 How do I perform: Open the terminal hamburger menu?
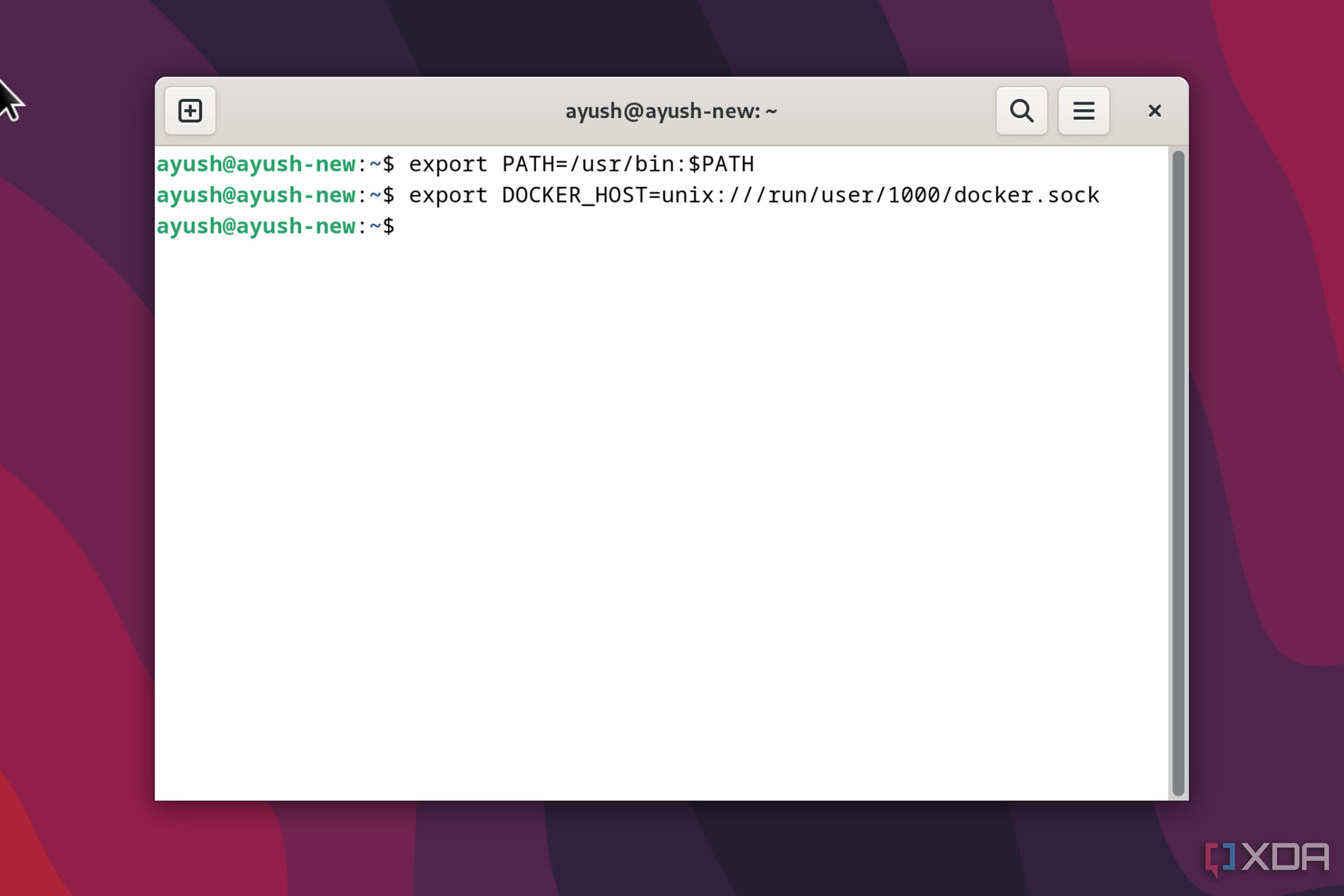(1083, 111)
